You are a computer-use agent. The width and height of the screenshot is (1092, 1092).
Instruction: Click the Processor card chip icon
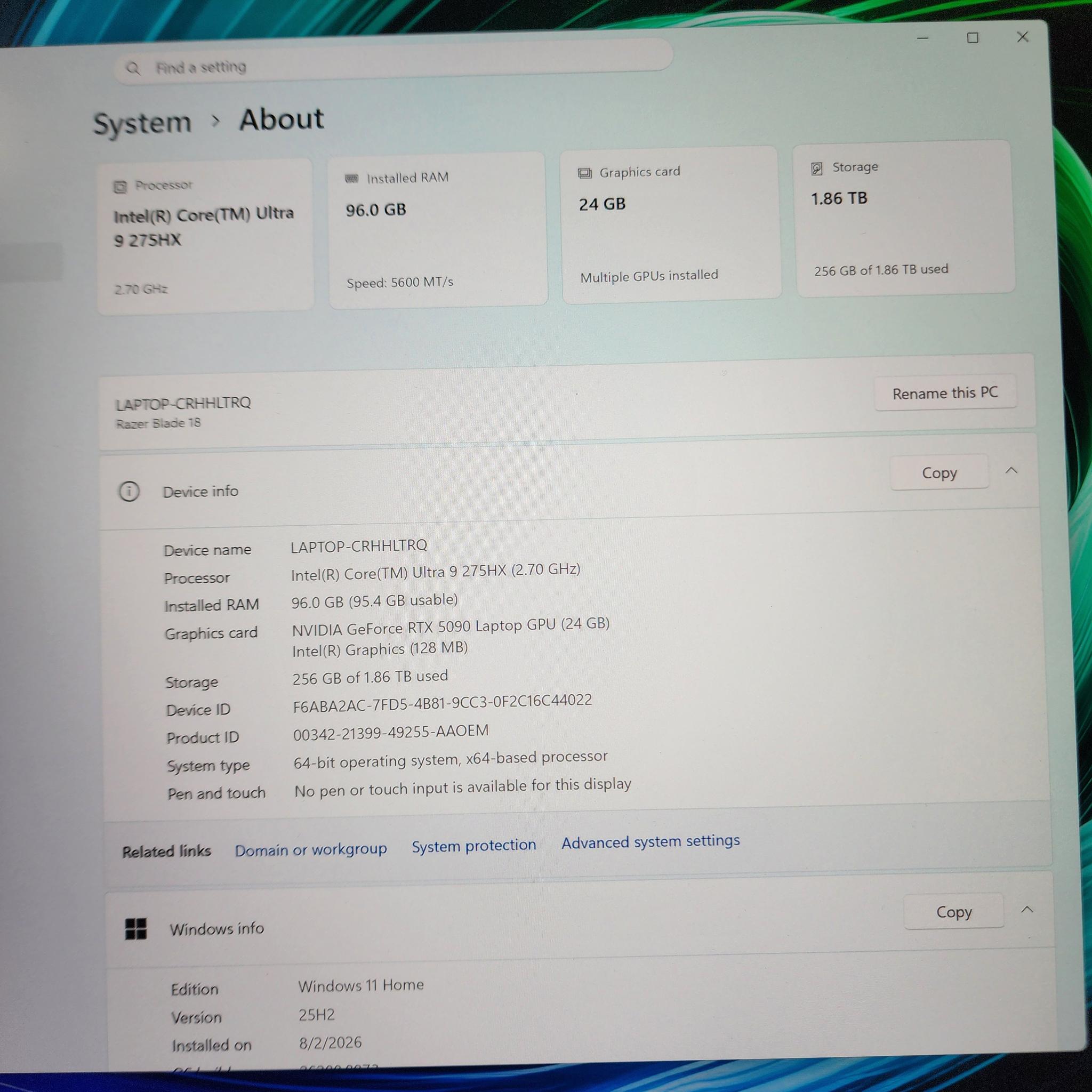coord(120,187)
